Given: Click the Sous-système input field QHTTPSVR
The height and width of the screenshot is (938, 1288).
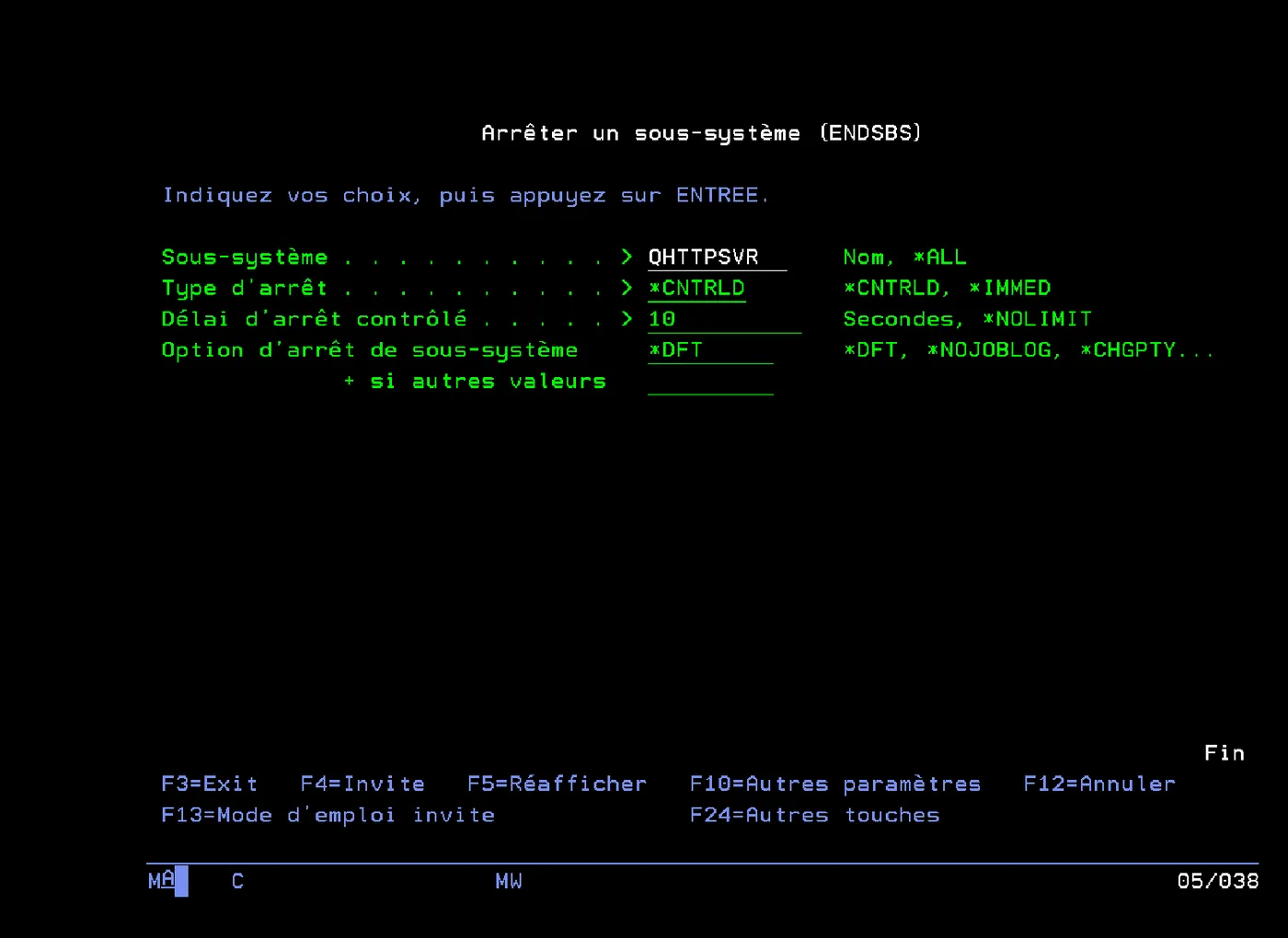Looking at the screenshot, I should click(718, 257).
